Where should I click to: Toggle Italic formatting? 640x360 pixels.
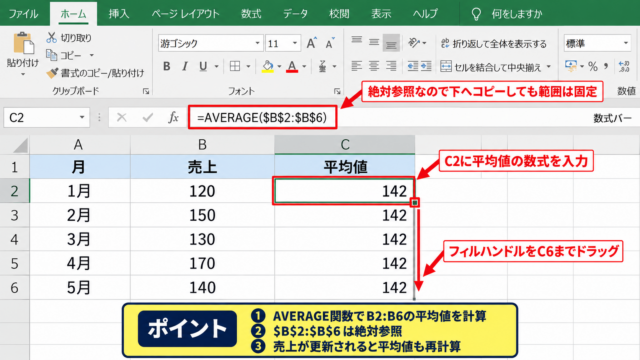pos(184,66)
